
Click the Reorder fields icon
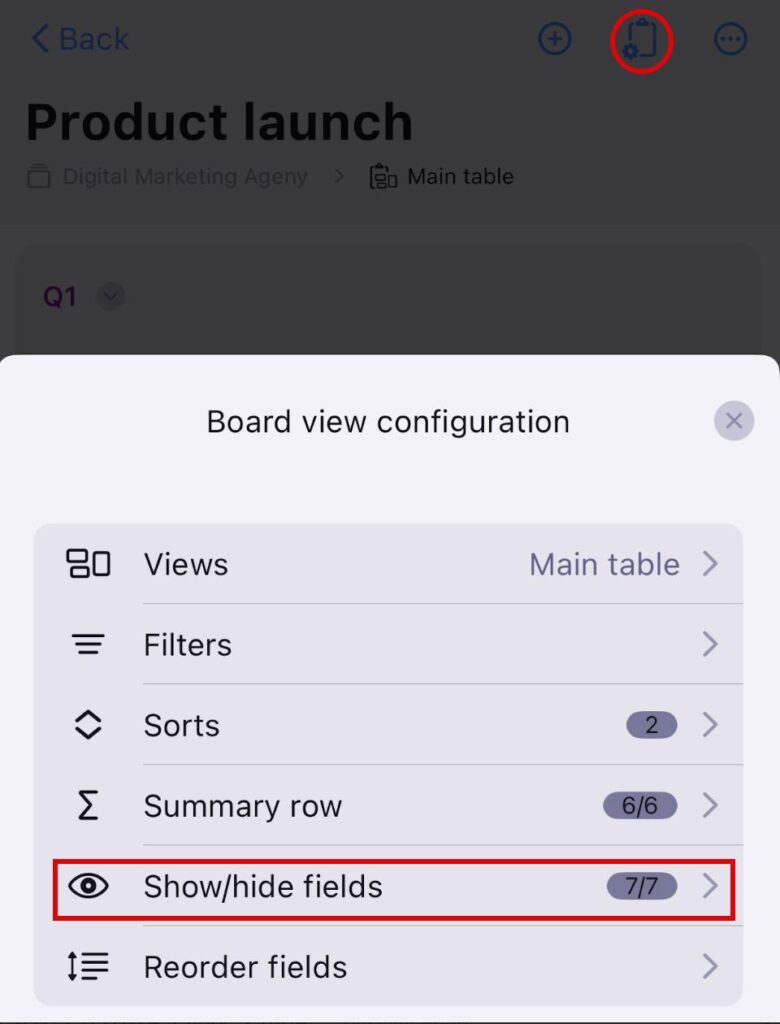point(88,967)
